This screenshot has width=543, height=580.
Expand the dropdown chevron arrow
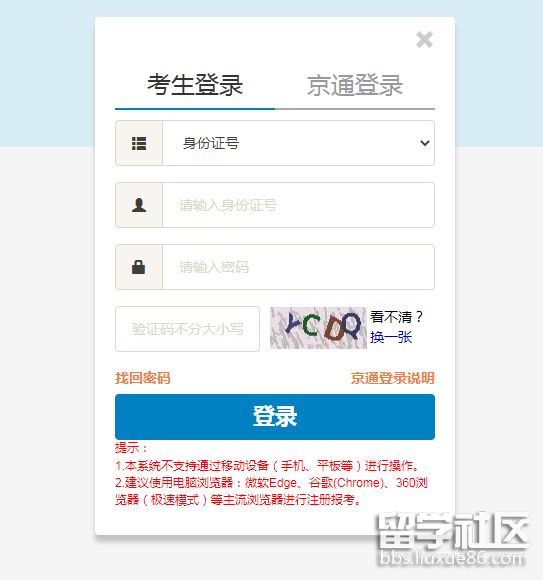pos(425,143)
